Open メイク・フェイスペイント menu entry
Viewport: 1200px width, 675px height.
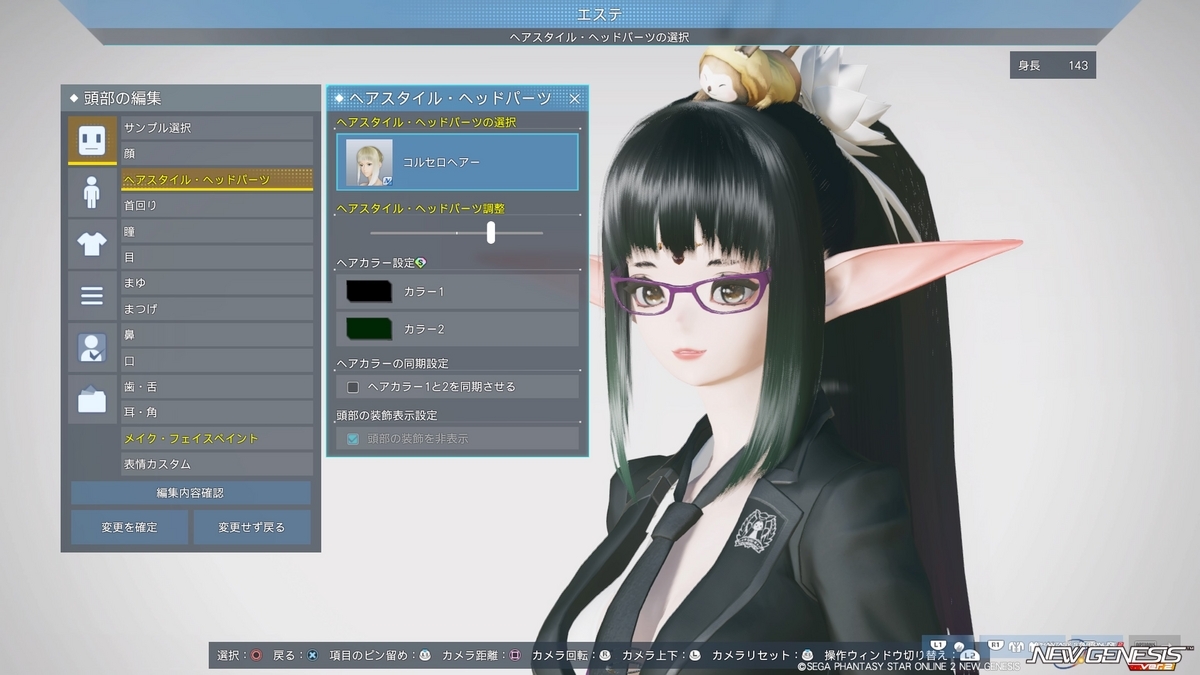(217, 438)
